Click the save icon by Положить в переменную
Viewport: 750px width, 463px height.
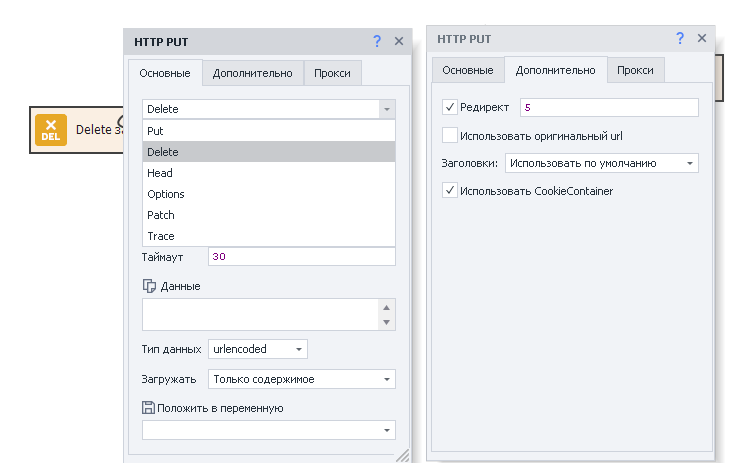coord(148,408)
